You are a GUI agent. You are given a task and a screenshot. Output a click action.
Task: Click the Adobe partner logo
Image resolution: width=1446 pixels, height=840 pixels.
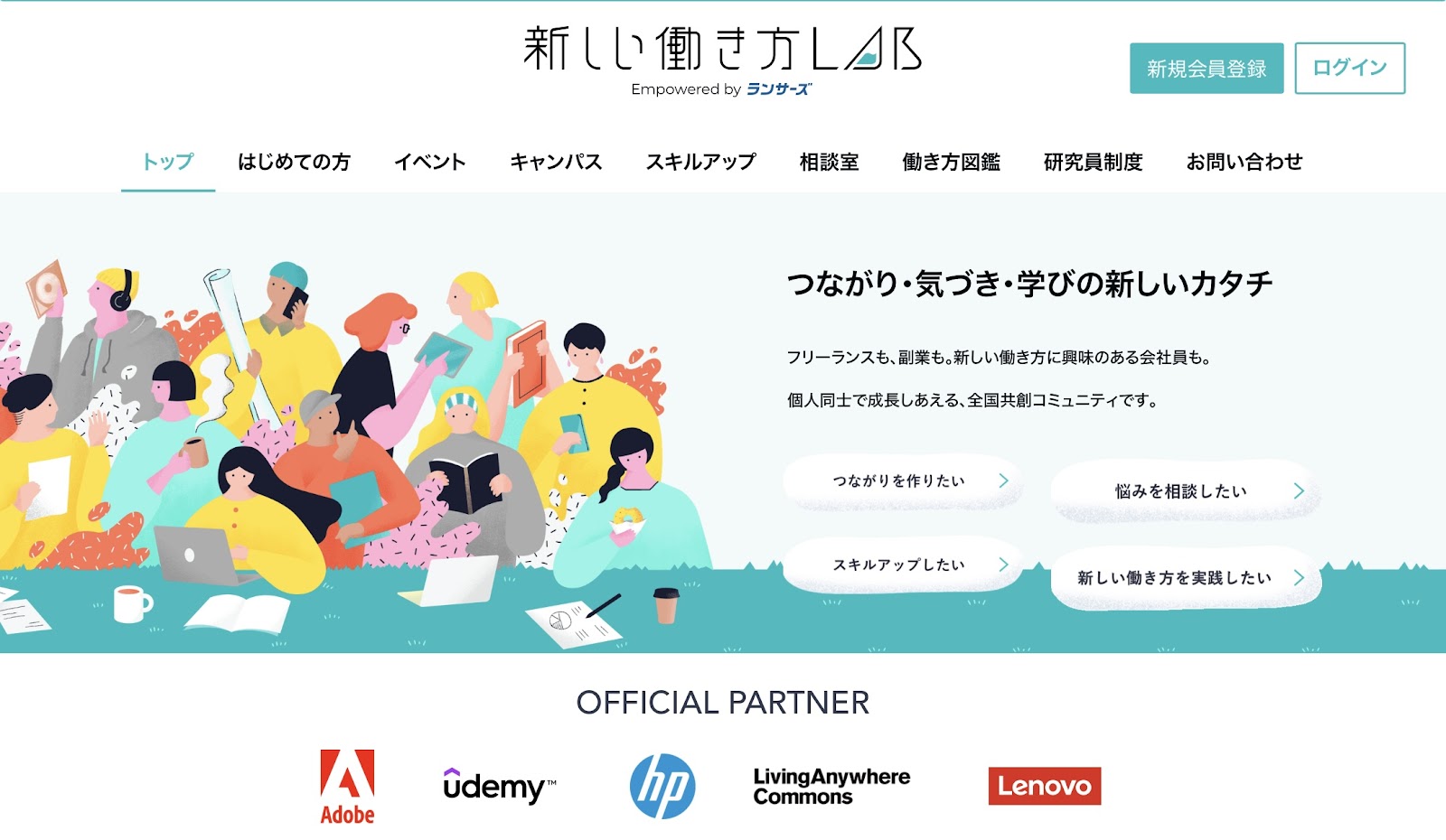pyautogui.click(x=347, y=787)
